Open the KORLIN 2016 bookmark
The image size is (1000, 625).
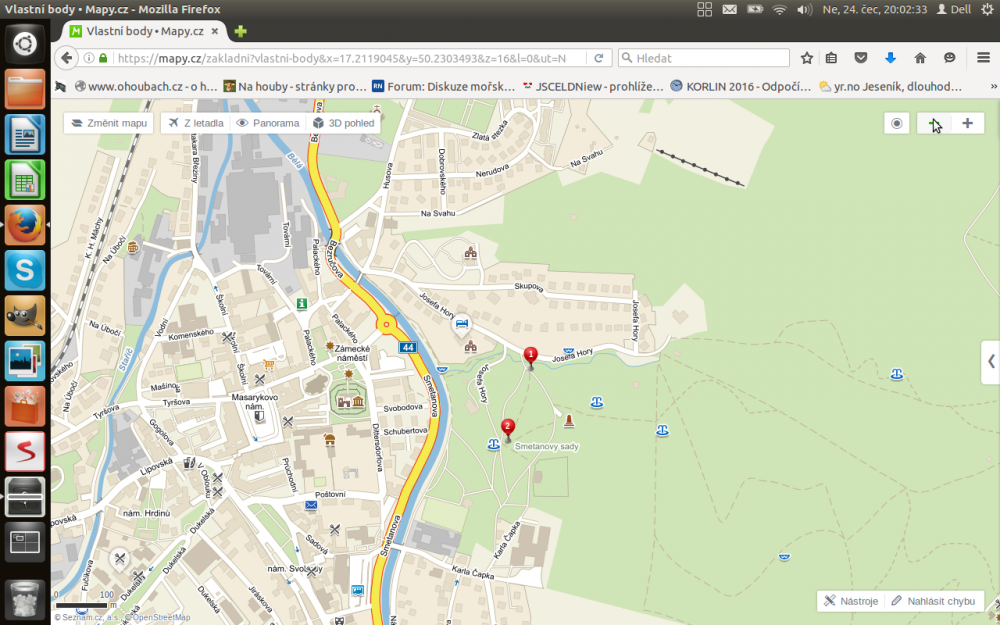tap(740, 86)
